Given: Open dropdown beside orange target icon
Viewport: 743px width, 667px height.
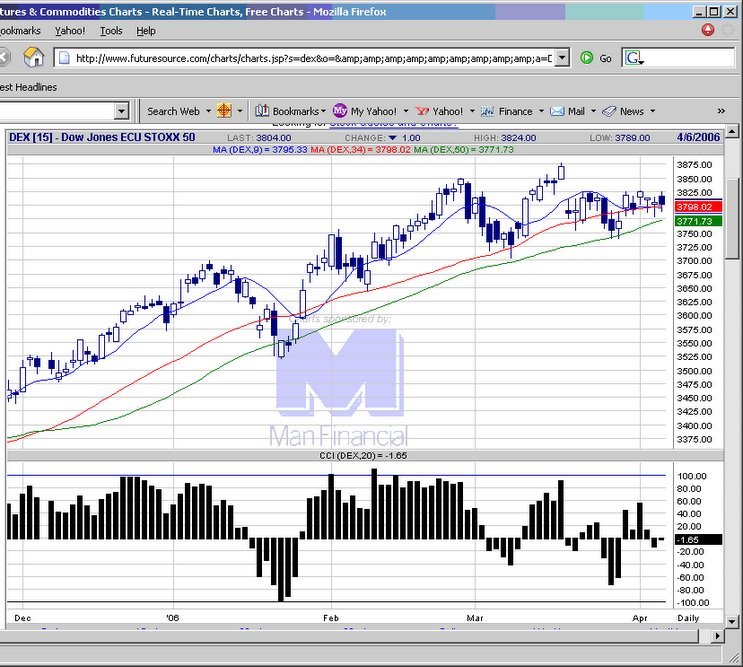Looking at the screenshot, I should (x=240, y=111).
